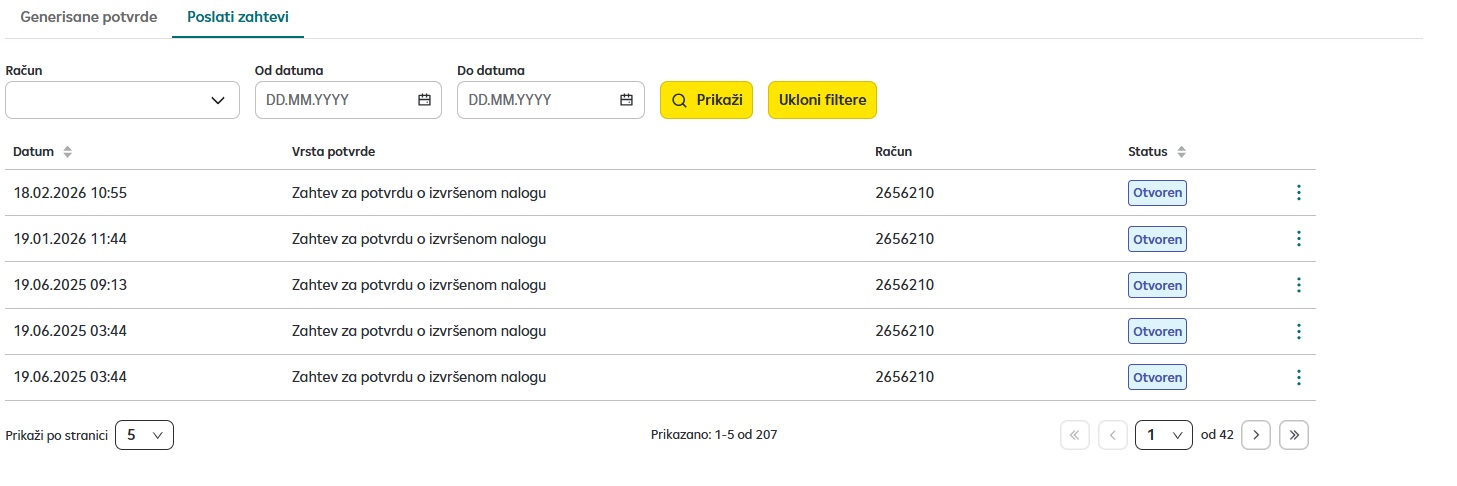Click the Prikaži po stranici label
The image size is (1457, 486).
[x=56, y=436]
